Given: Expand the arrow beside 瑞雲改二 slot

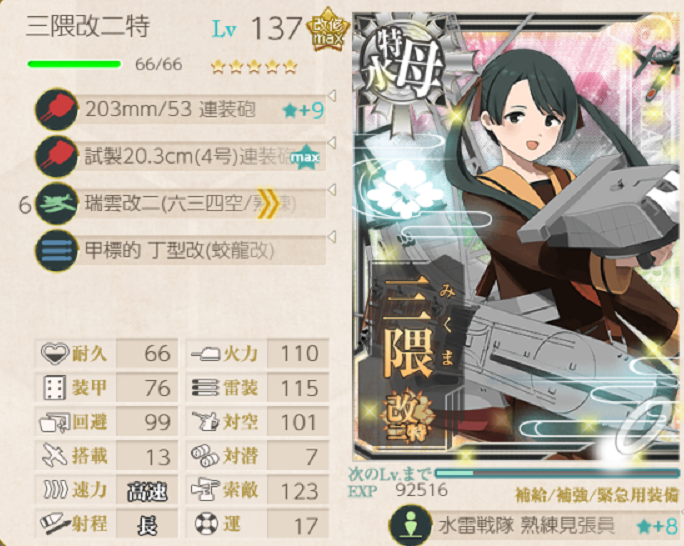Looking at the screenshot, I should [x=332, y=190].
